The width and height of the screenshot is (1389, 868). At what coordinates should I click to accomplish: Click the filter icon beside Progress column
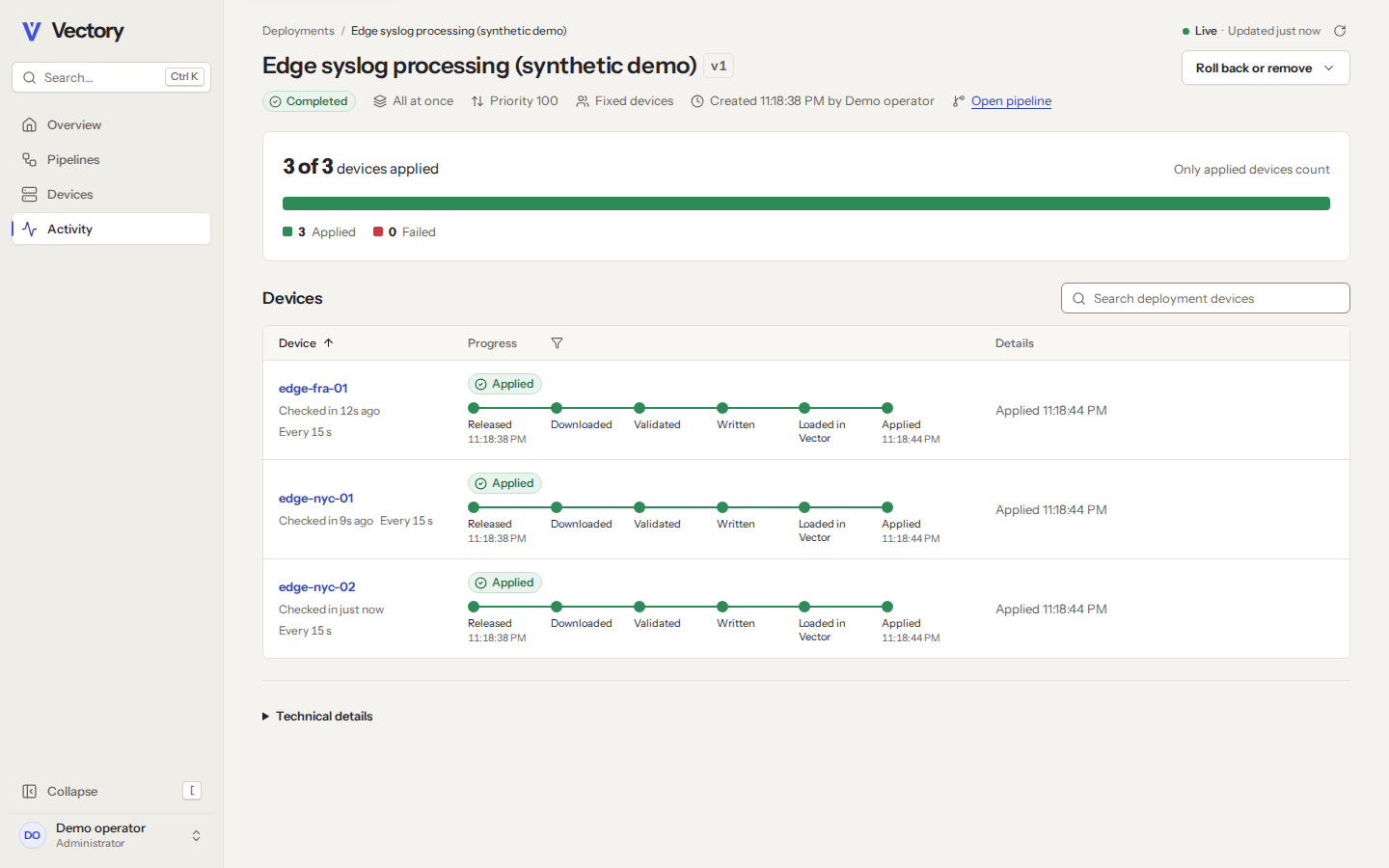coord(557,343)
